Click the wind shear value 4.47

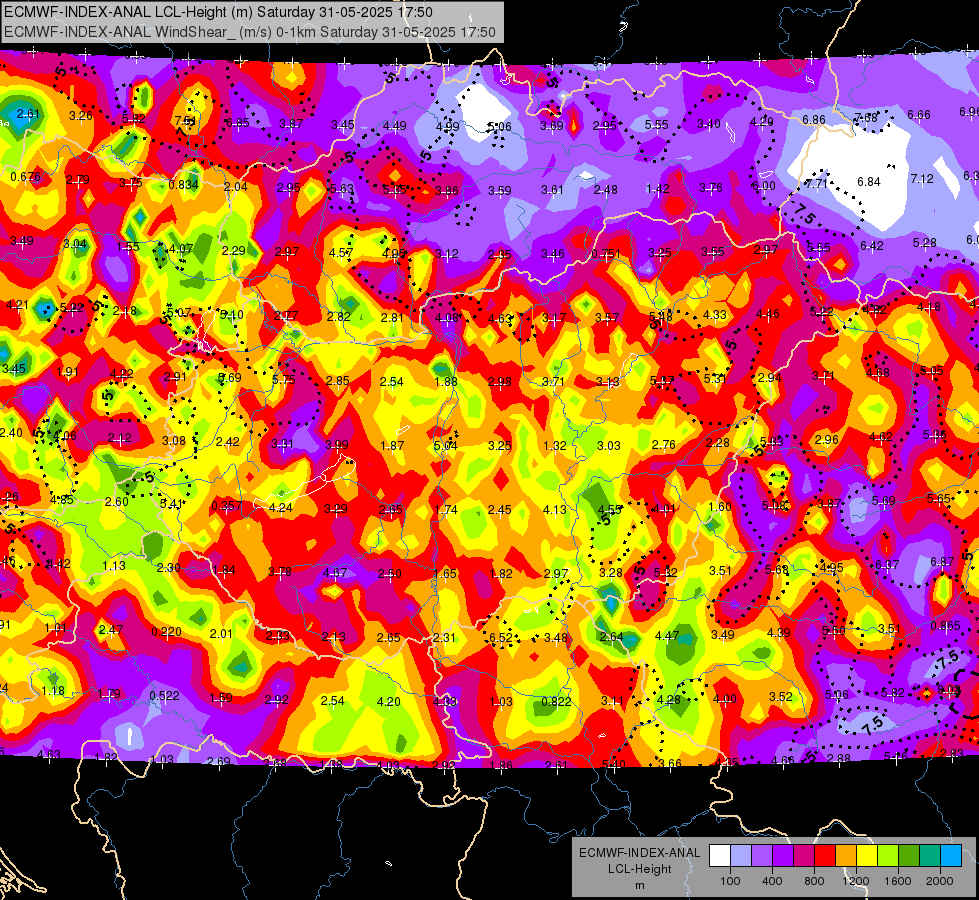pyautogui.click(x=667, y=635)
